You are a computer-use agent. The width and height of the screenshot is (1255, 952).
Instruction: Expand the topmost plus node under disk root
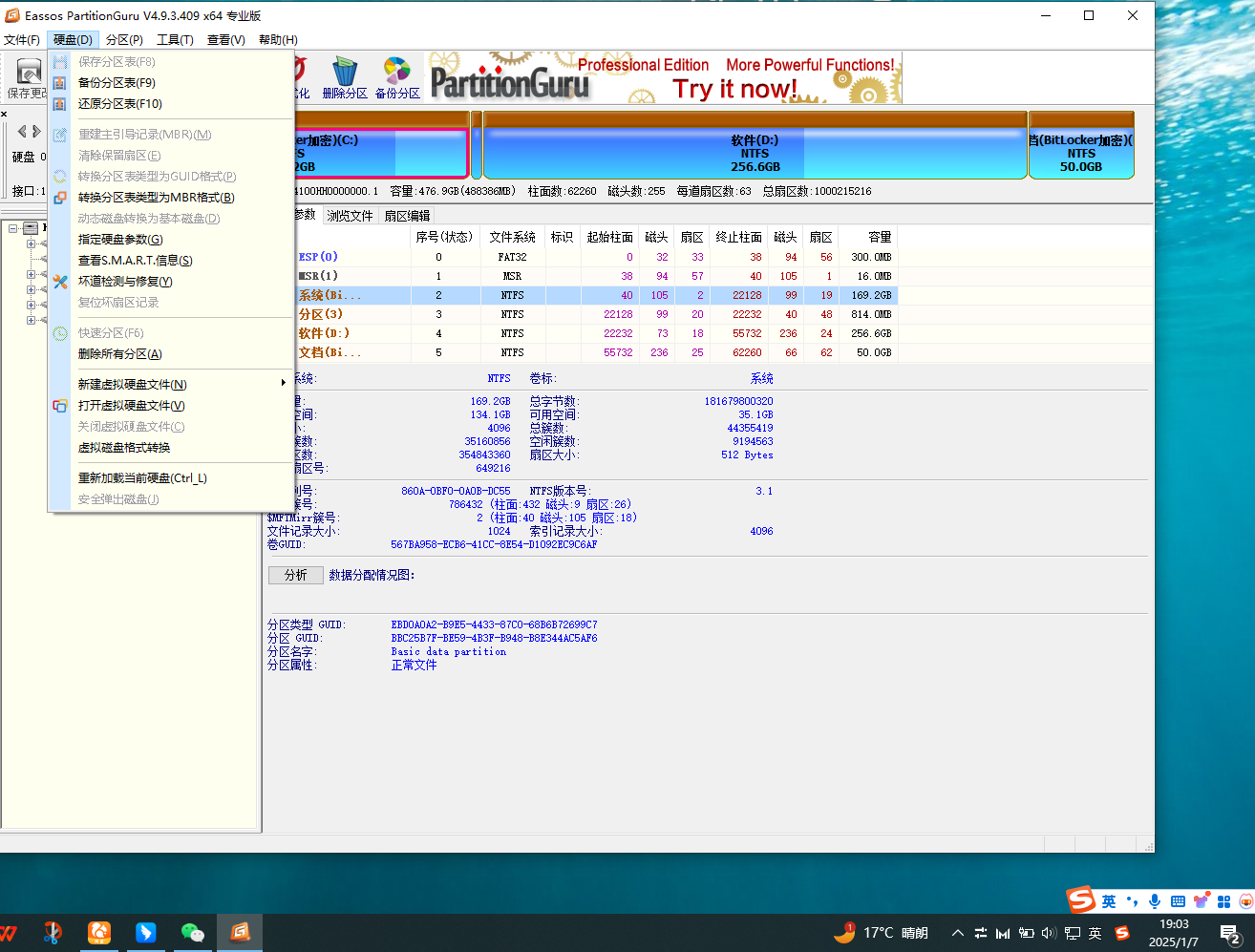pos(31,243)
